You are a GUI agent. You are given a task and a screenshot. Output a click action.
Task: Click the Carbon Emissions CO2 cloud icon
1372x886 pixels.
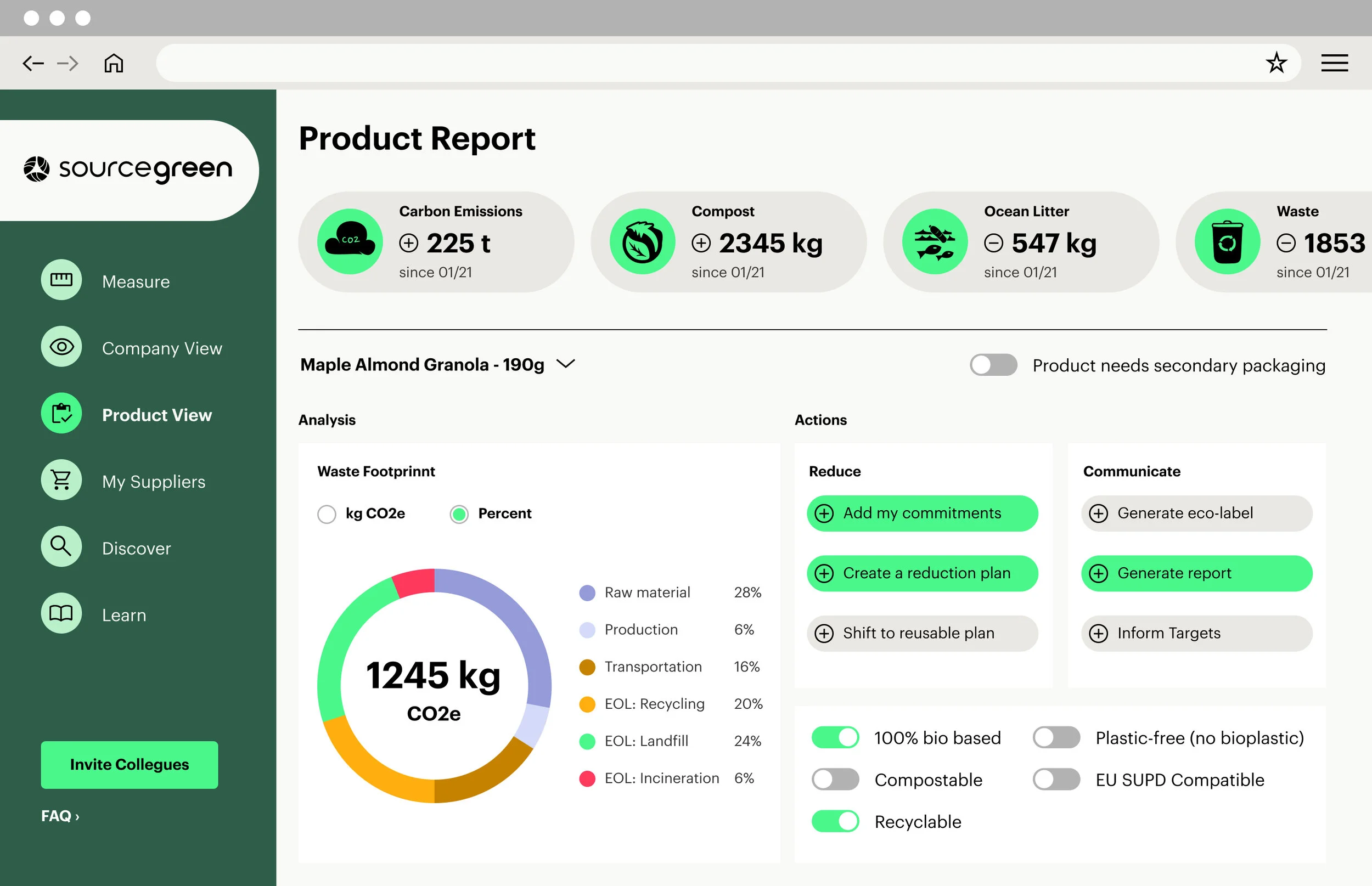click(350, 241)
